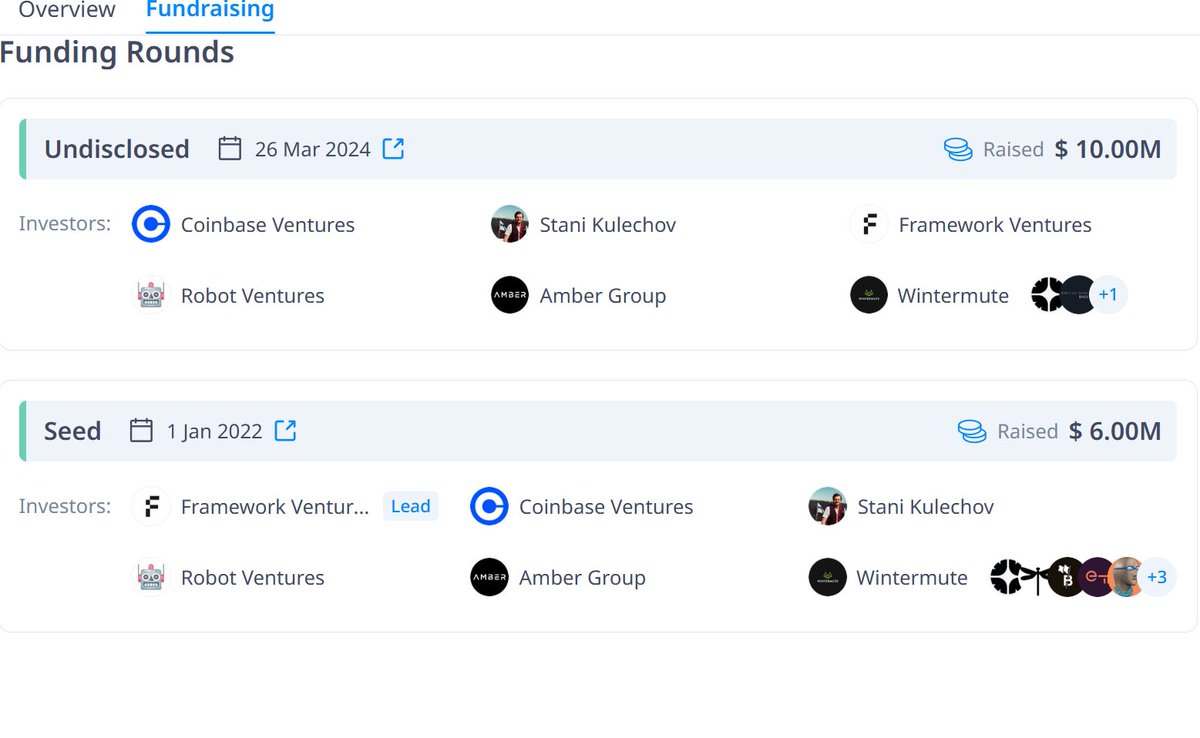The image size is (1200, 738).
Task: Click dark avatar with letter B in Seed round
Action: coord(1065,577)
